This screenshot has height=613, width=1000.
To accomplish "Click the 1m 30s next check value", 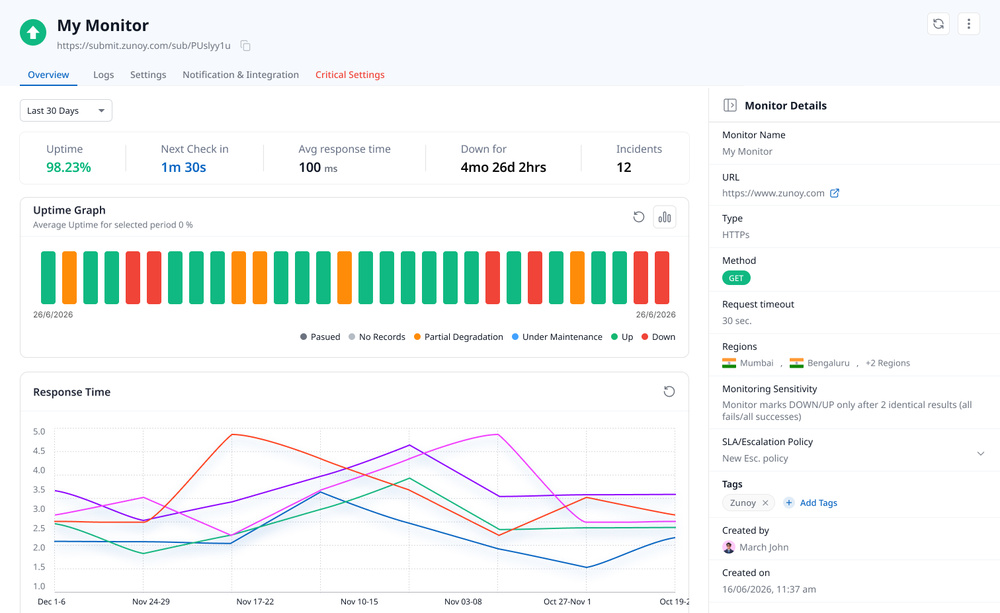I will point(183,167).
